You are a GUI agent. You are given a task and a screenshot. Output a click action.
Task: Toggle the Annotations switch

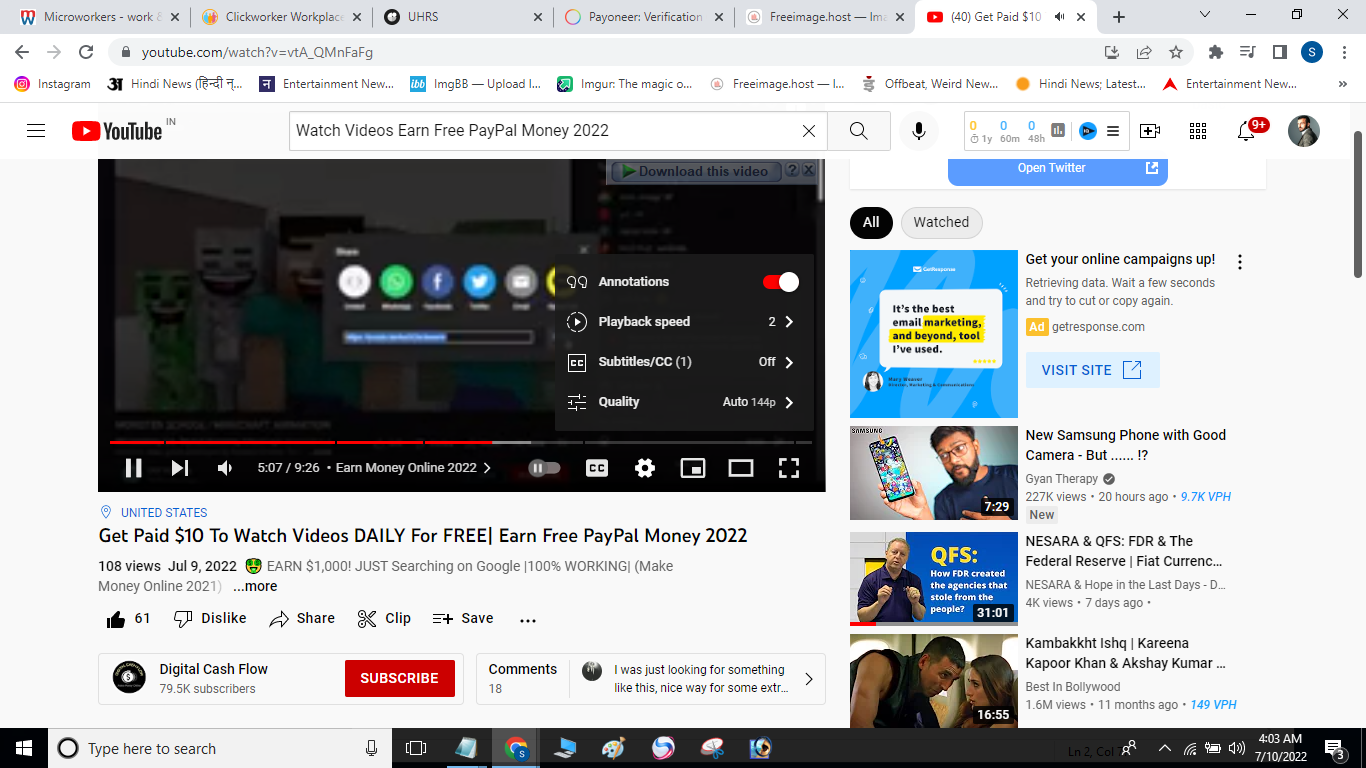click(781, 282)
